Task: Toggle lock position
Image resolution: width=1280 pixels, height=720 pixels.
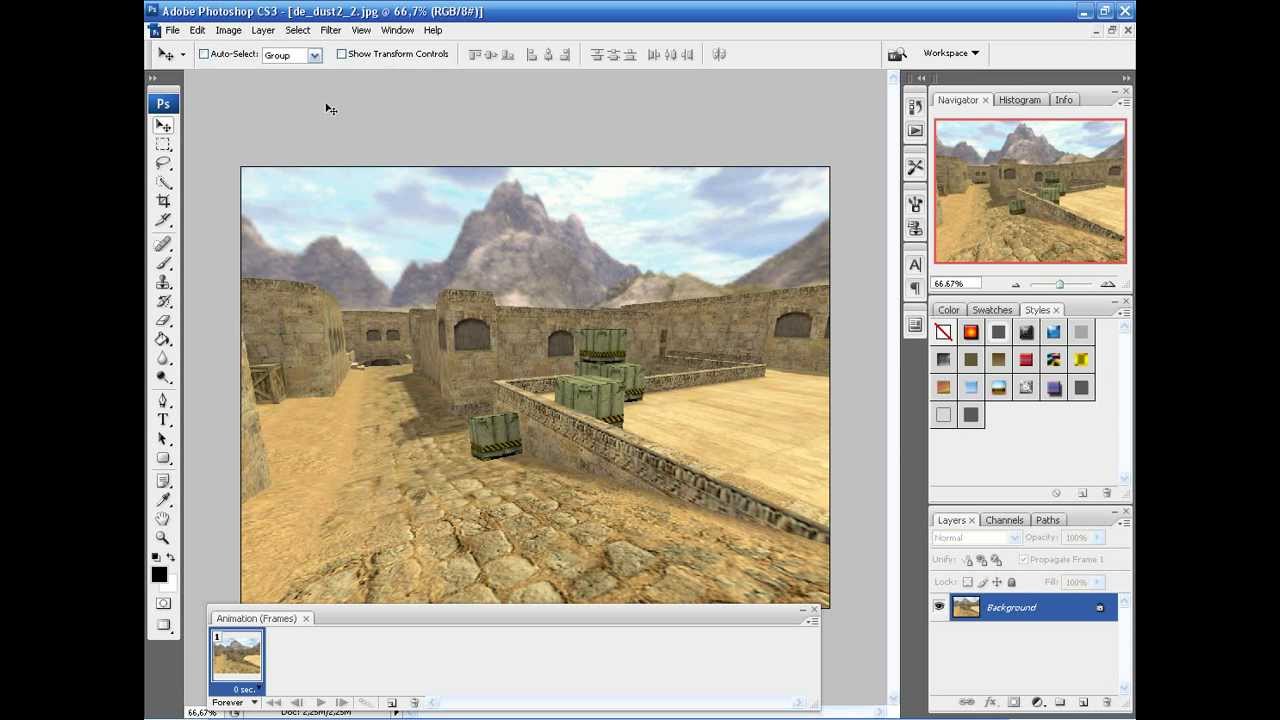Action: (997, 582)
